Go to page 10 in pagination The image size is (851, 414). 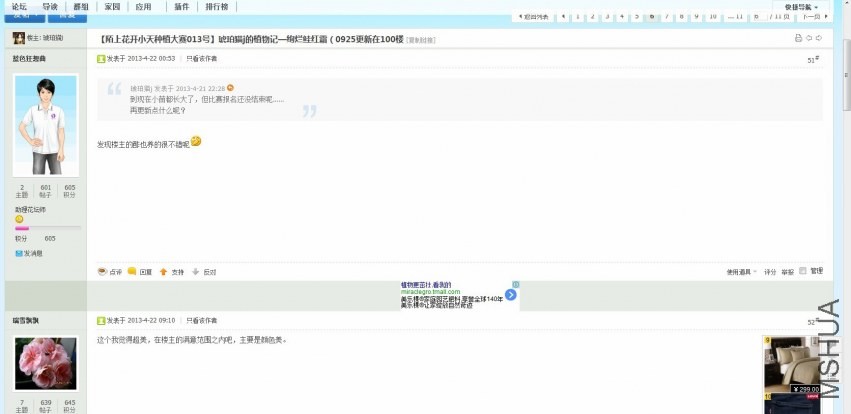[713, 17]
